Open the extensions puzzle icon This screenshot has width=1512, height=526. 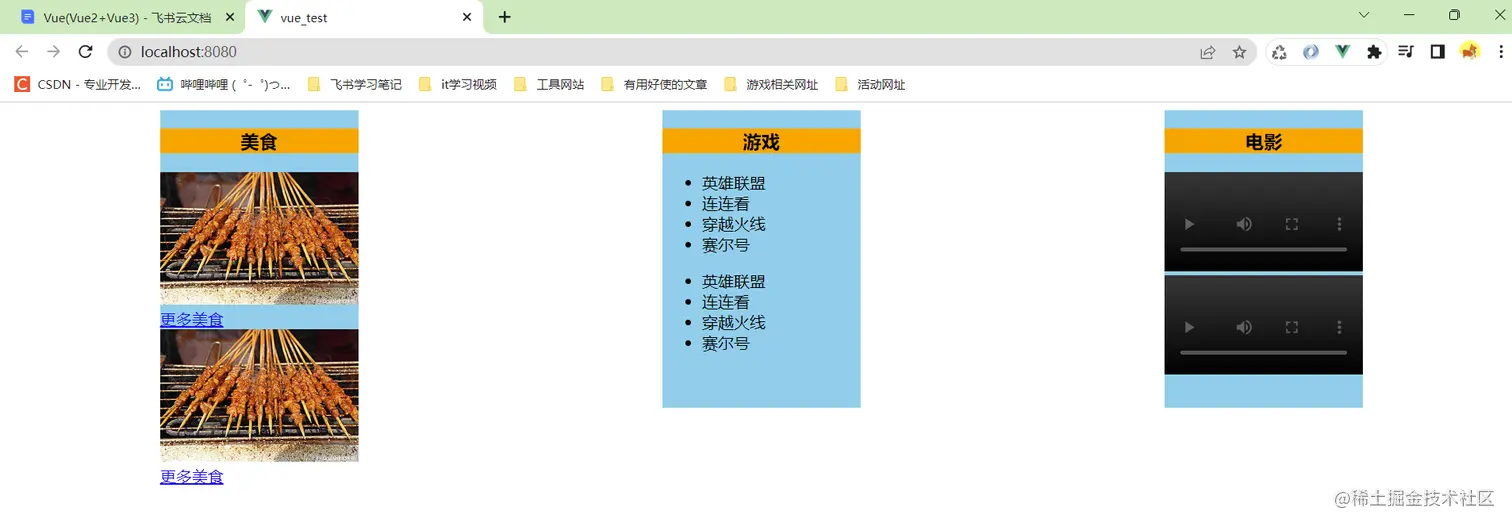pos(1374,52)
